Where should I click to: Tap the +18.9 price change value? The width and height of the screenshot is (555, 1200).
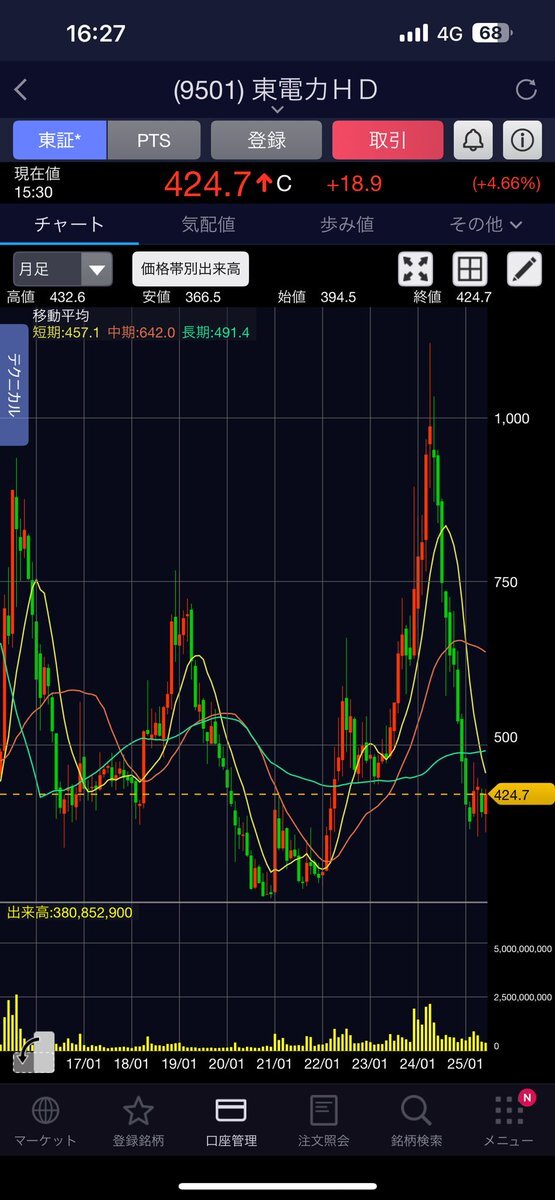[354, 184]
